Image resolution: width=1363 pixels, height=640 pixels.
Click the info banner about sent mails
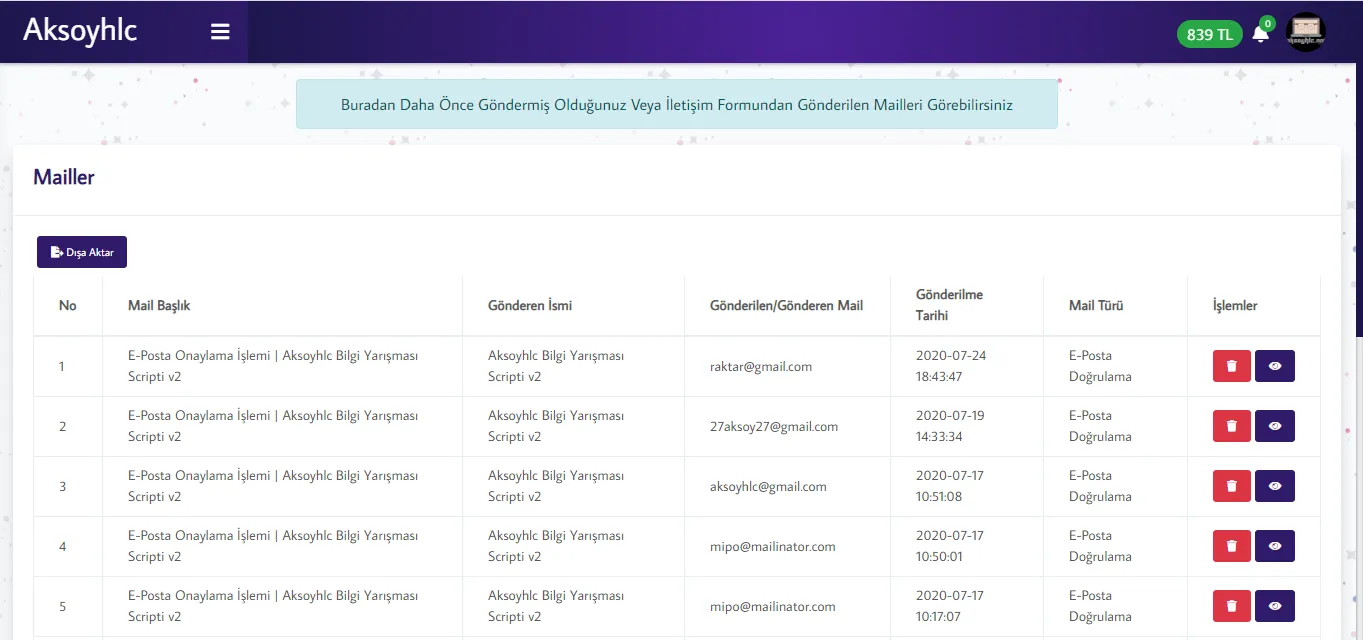[677, 104]
